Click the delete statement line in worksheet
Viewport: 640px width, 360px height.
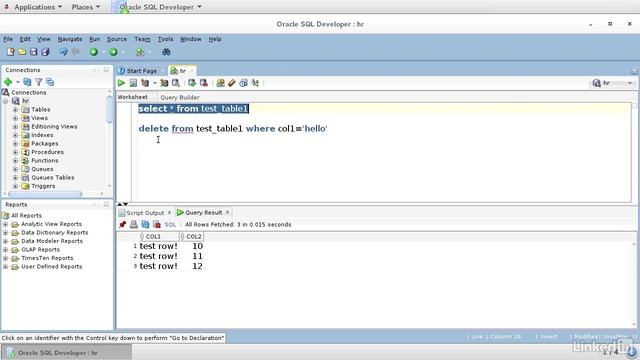[233, 129]
